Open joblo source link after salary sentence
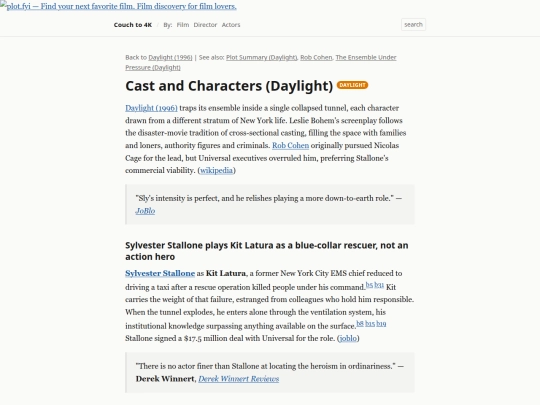540x405 pixels. click(348, 339)
